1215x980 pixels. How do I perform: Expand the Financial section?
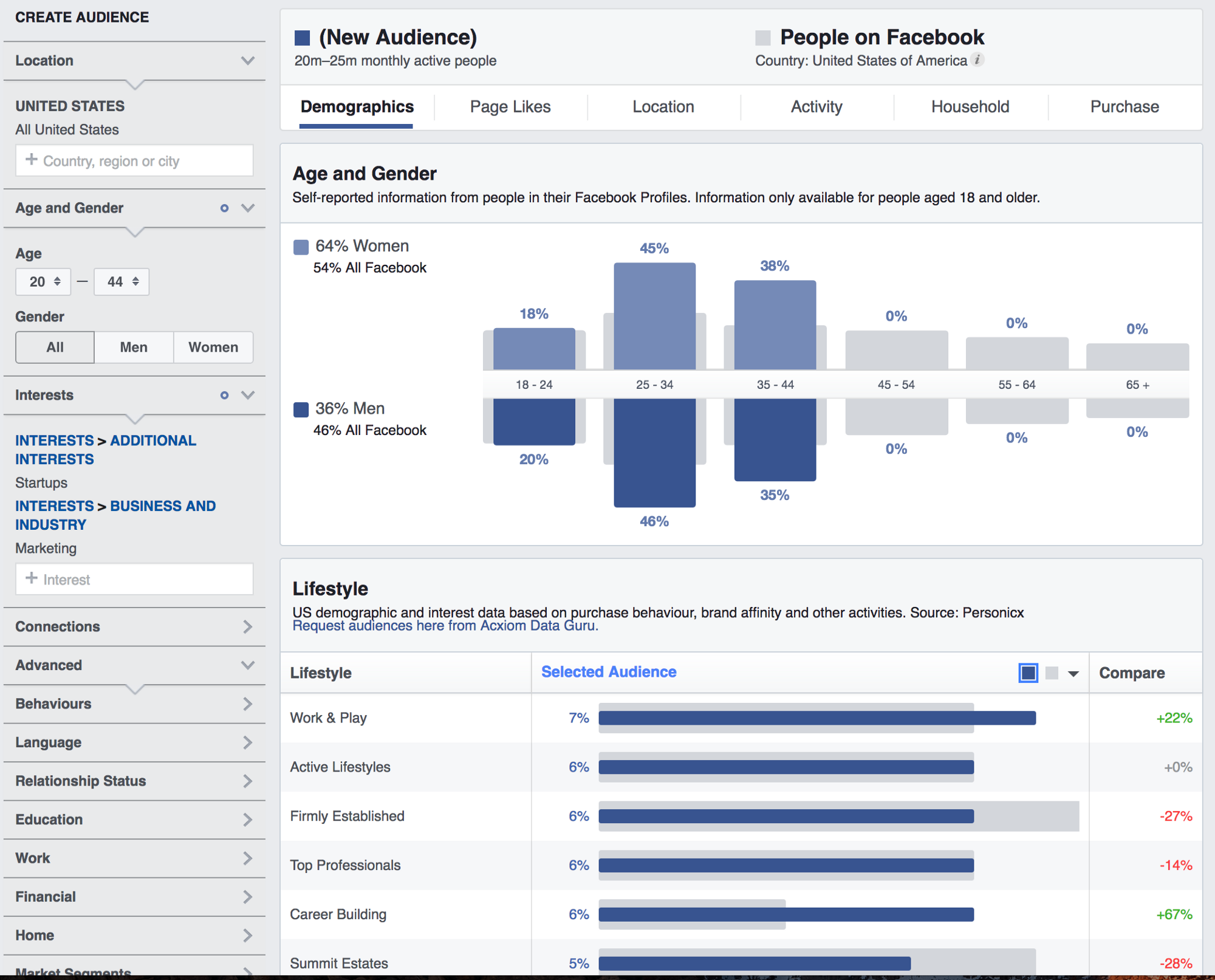(x=134, y=897)
